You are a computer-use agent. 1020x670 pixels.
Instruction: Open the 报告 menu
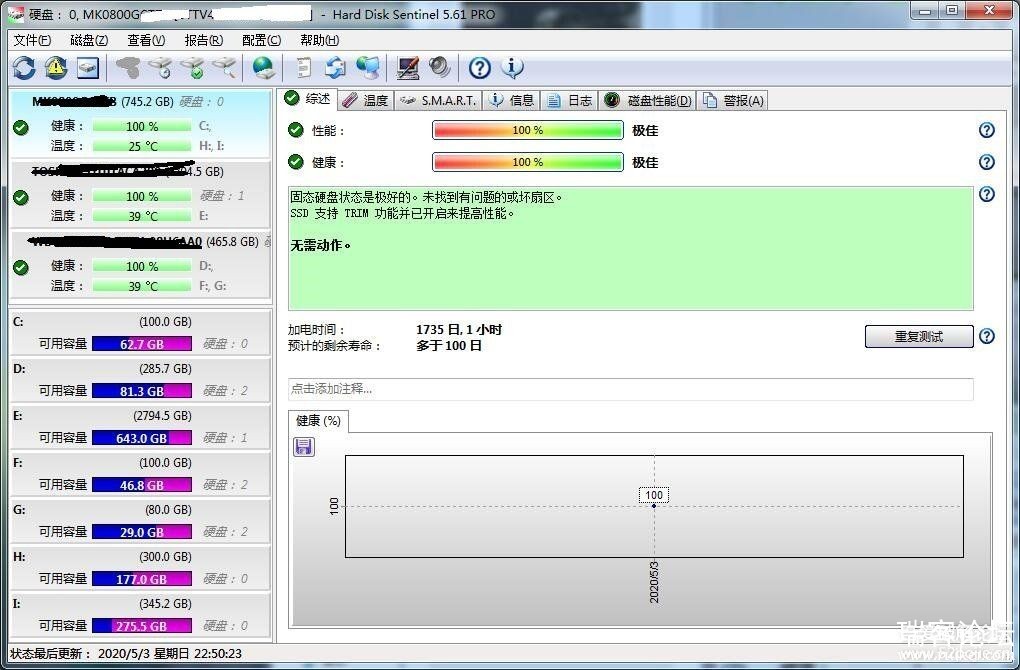204,40
